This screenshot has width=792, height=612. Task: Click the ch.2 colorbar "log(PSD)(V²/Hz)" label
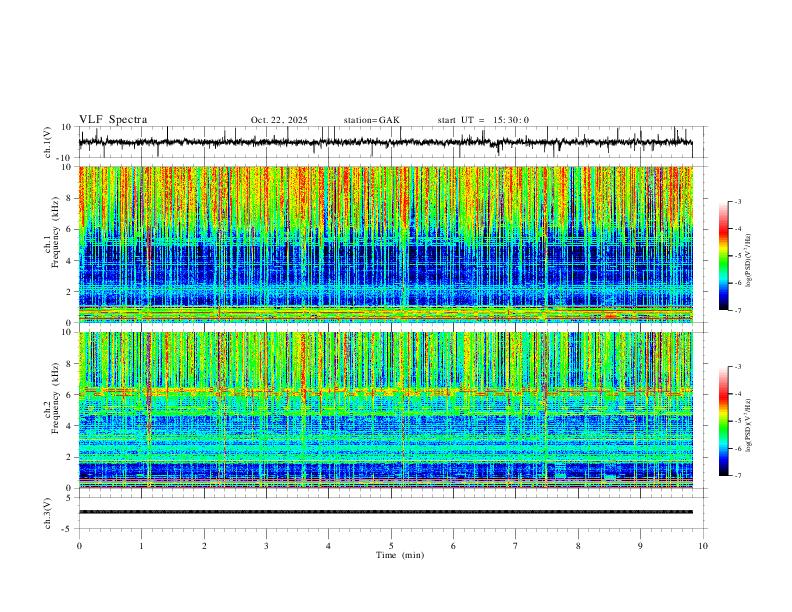(x=748, y=425)
